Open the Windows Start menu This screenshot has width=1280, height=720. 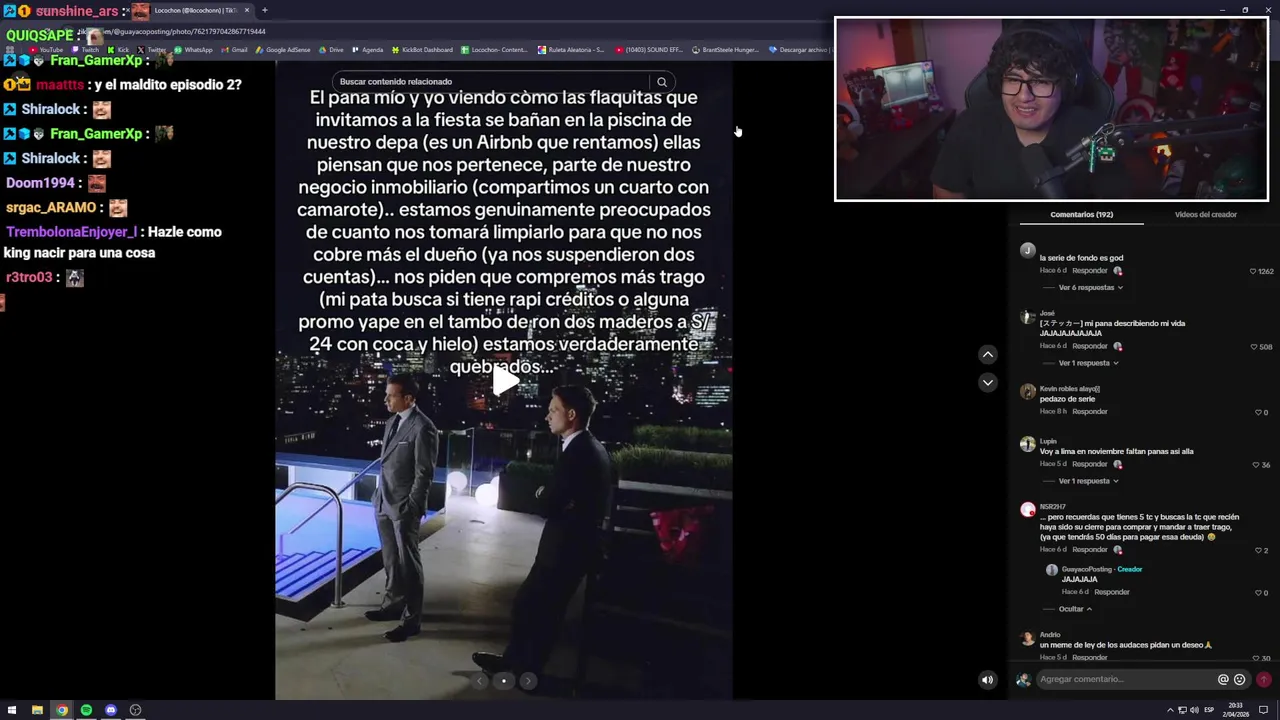coord(12,710)
